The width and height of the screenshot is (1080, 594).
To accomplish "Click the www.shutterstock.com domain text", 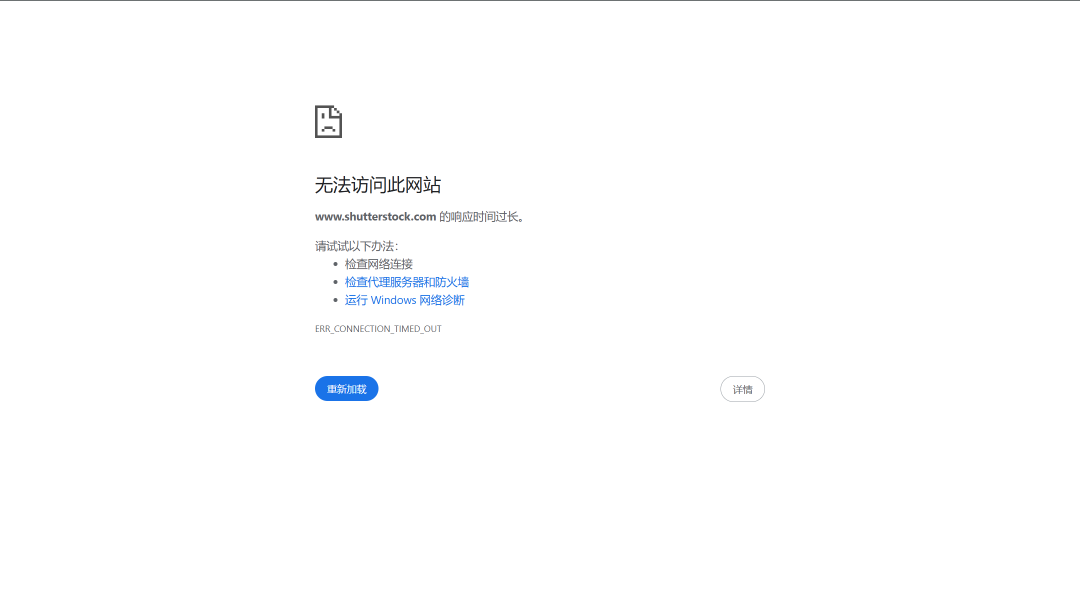I will 375,216.
